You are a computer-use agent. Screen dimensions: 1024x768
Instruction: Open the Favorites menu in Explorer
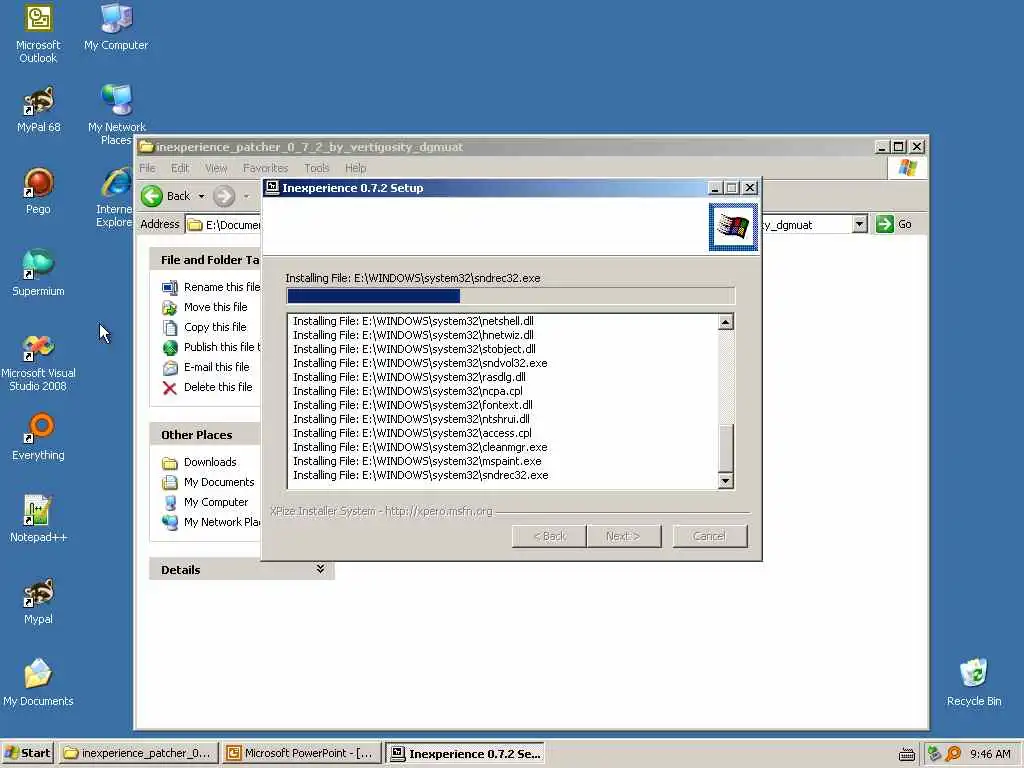pos(265,168)
